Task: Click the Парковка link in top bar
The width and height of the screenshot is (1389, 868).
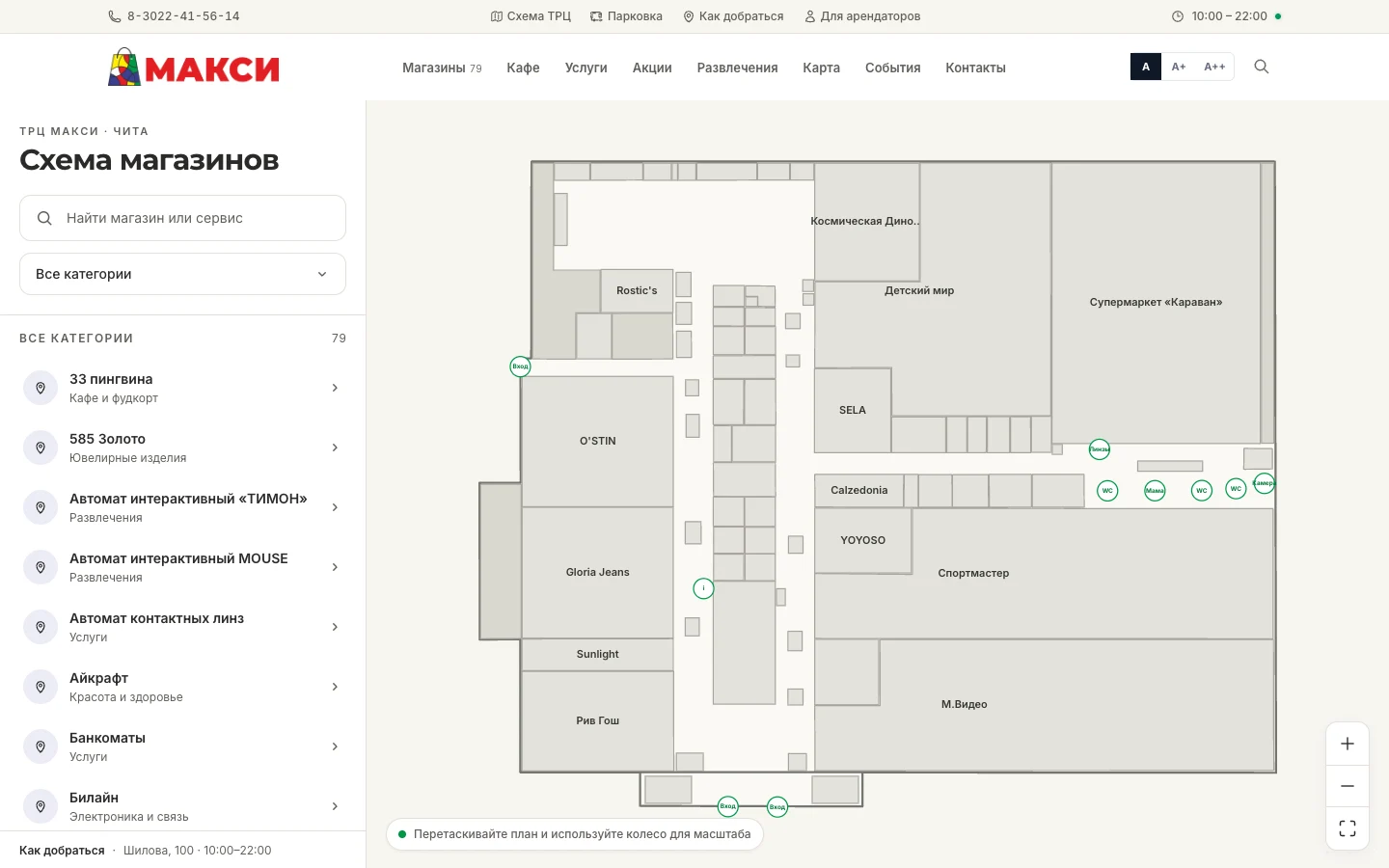Action: click(x=626, y=16)
